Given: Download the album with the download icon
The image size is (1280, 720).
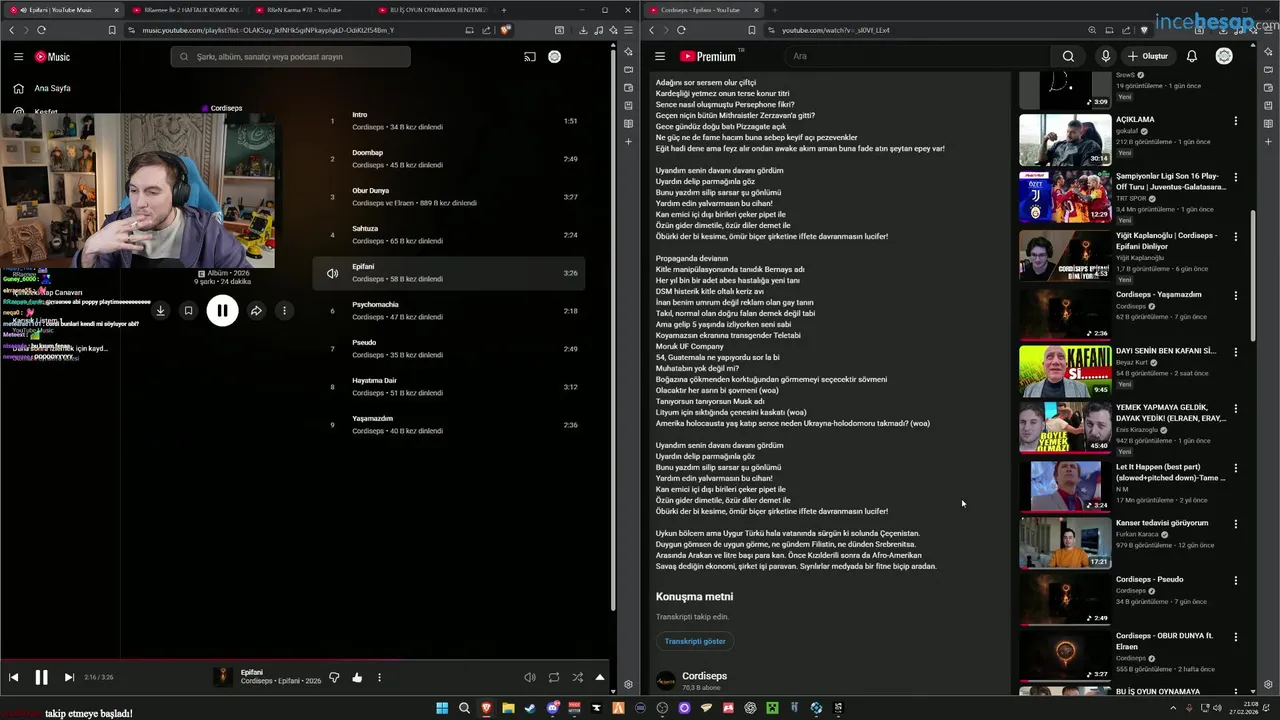Looking at the screenshot, I should coord(160,311).
